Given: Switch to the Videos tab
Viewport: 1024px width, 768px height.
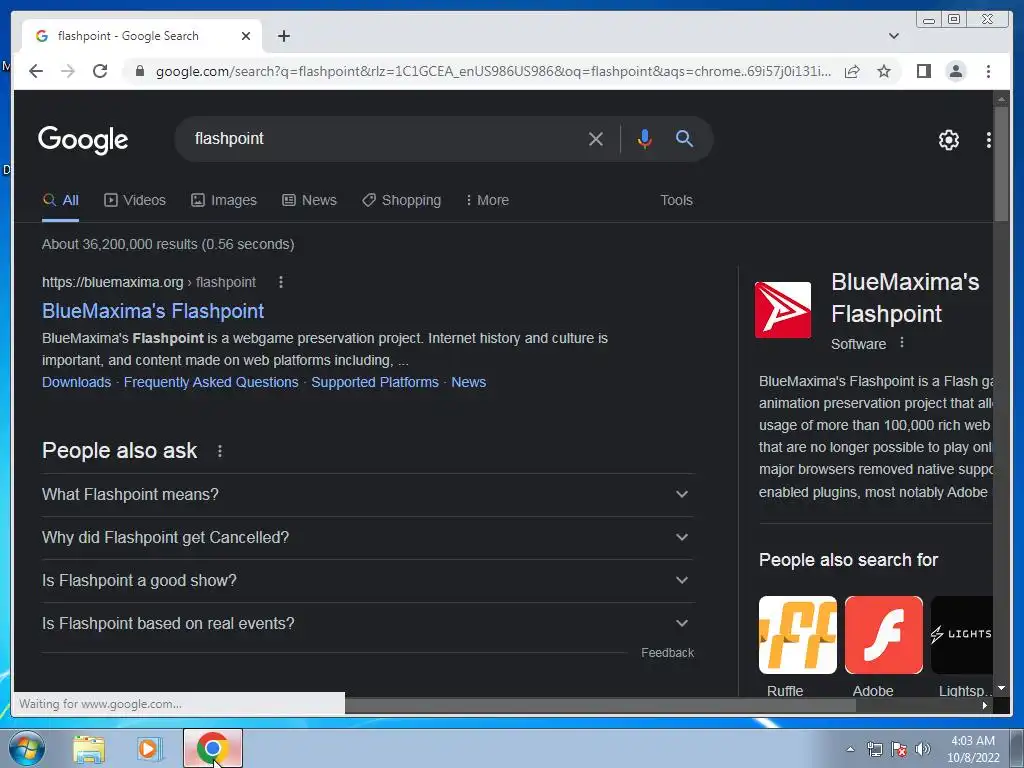Looking at the screenshot, I should (x=135, y=200).
